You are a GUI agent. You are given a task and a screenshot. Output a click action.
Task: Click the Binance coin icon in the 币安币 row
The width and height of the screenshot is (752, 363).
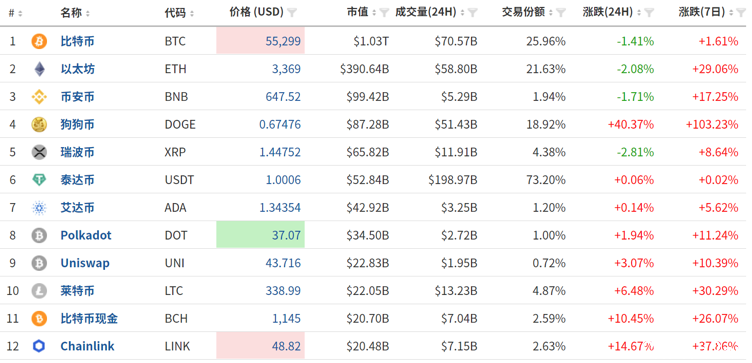coord(39,97)
